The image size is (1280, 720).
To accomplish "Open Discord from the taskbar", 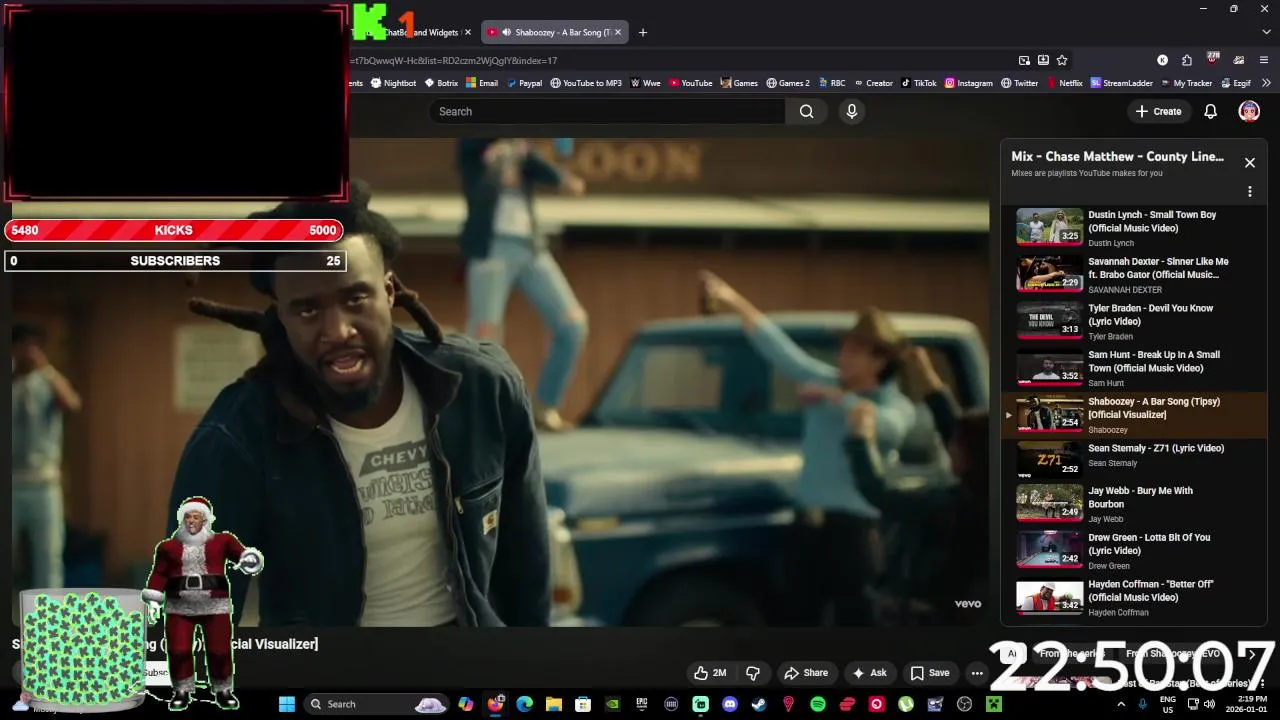I will pos(729,704).
